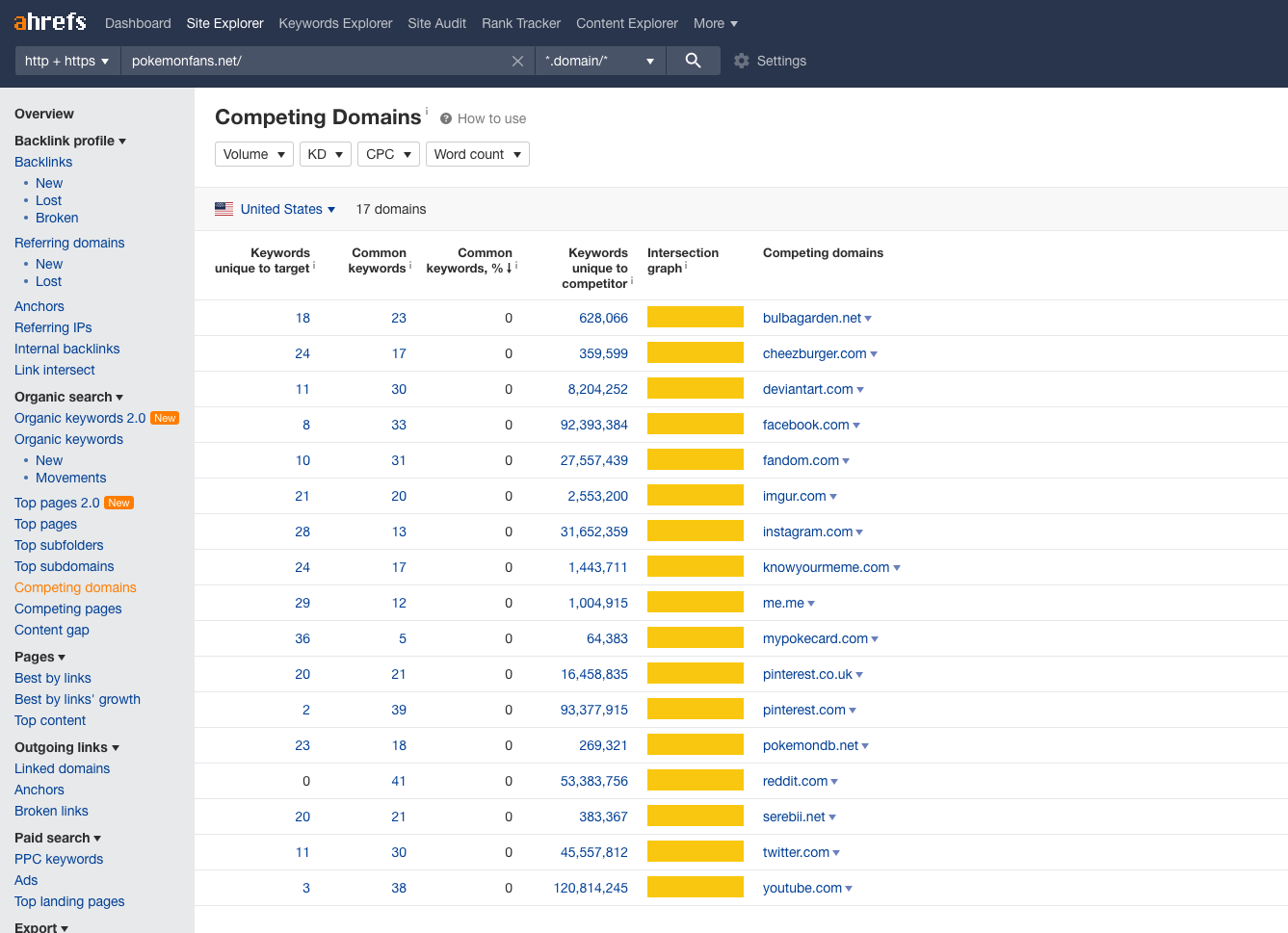Viewport: 1288px width, 933px height.
Task: Click the United States flag icon
Action: (x=224, y=209)
